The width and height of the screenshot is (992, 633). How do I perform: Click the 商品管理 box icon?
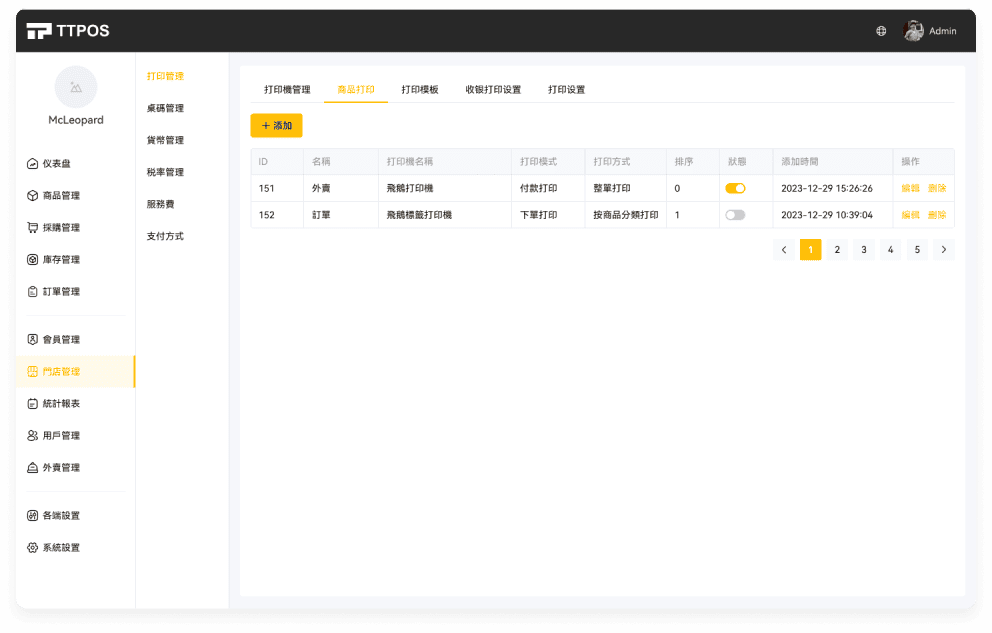click(33, 196)
